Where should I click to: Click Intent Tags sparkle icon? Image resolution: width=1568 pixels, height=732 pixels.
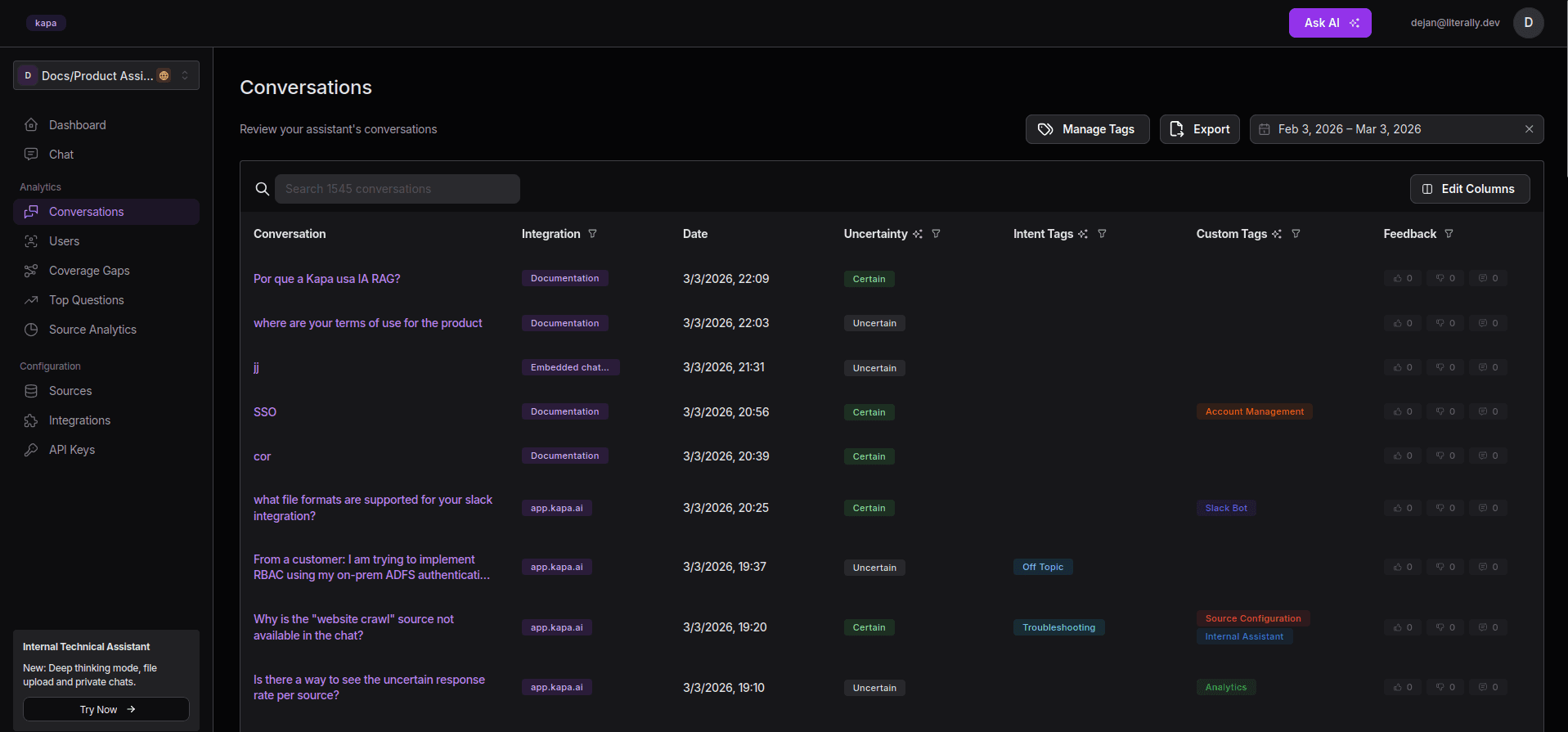coord(1083,234)
